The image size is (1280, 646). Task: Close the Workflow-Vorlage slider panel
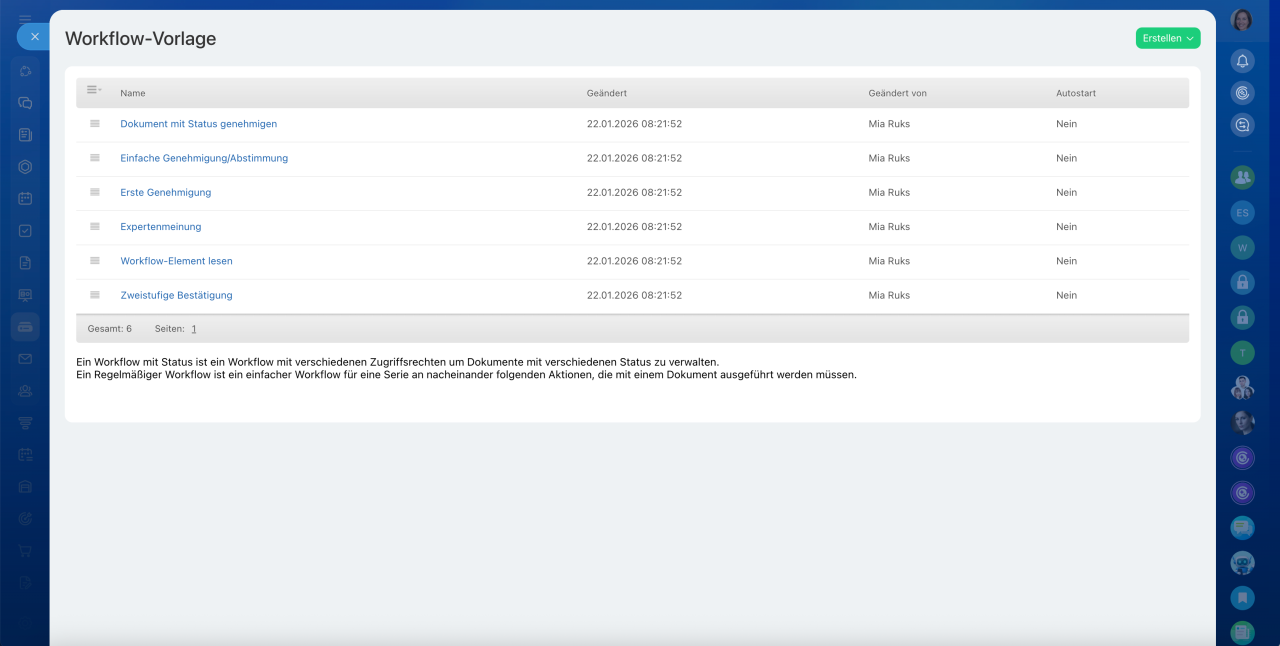[x=34, y=36]
